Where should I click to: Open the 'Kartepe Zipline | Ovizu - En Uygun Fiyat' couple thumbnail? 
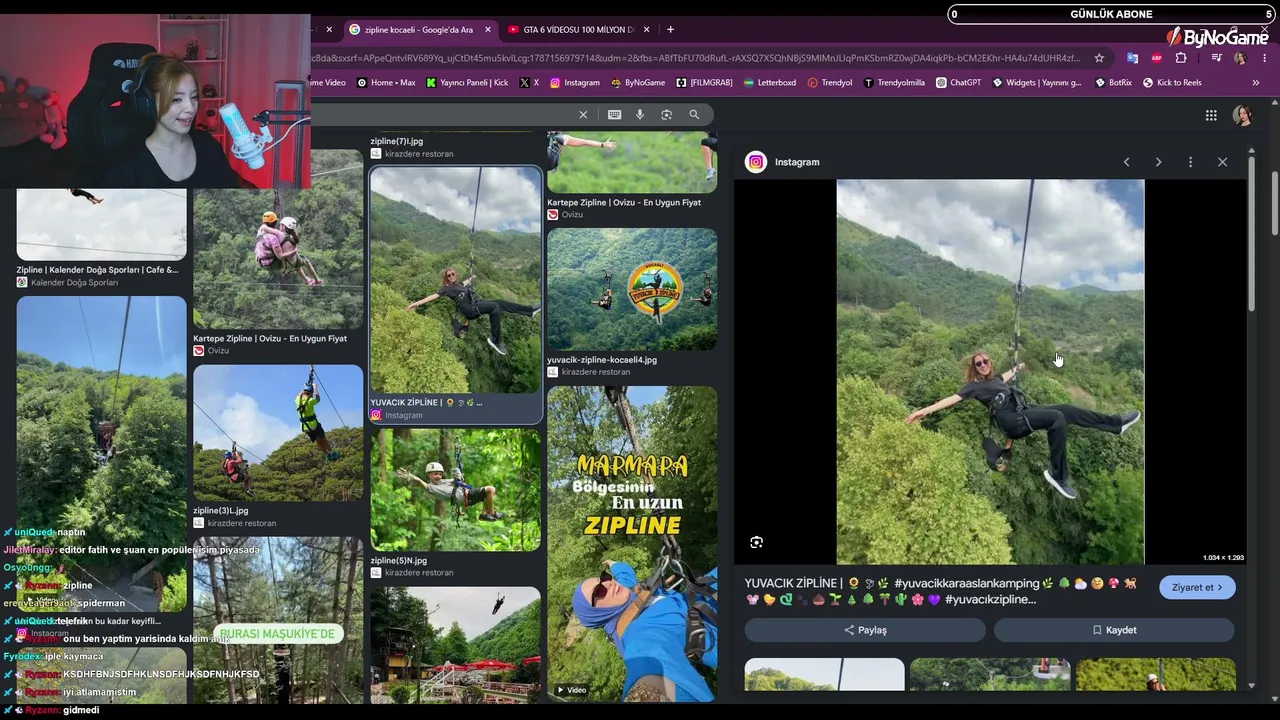pos(278,240)
